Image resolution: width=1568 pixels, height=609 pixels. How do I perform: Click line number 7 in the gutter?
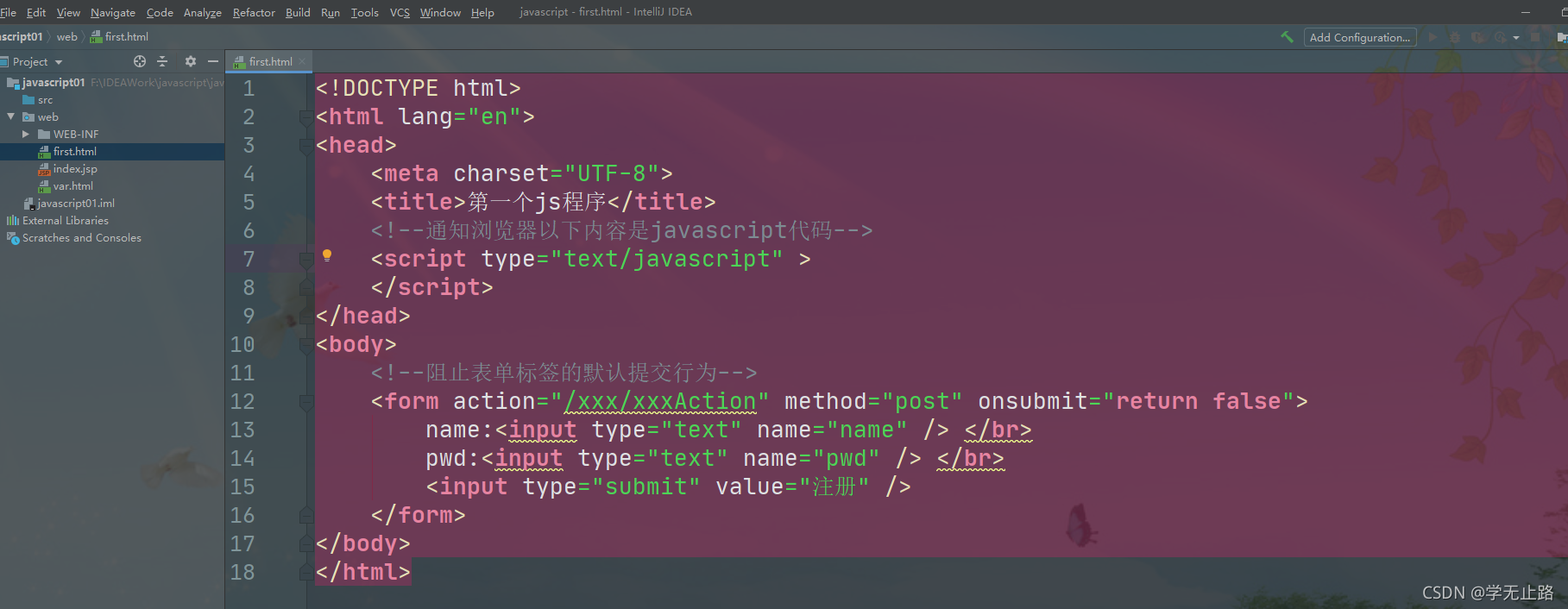[249, 259]
